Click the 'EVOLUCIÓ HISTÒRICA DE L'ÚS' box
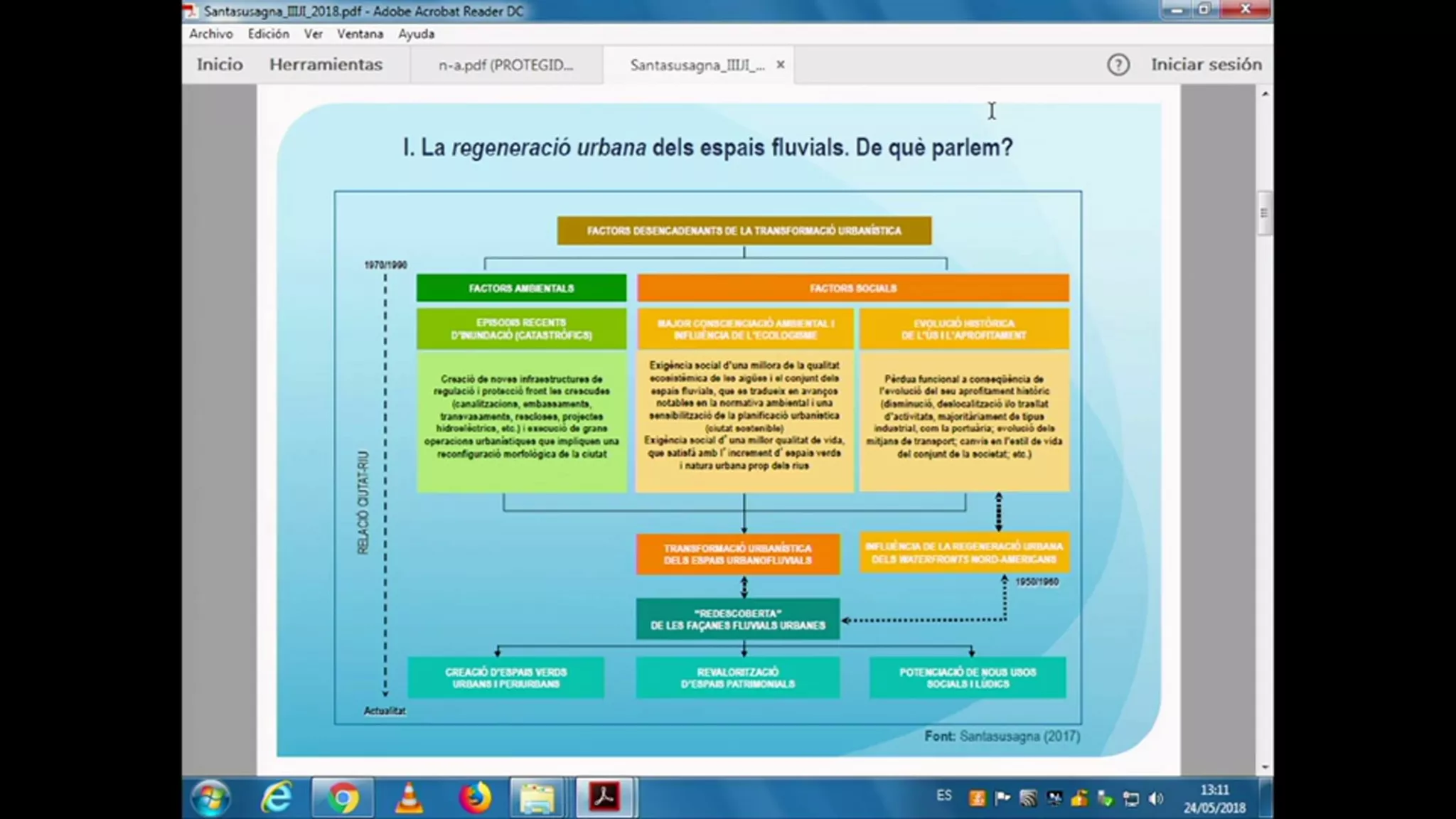Image resolution: width=1456 pixels, height=819 pixels. pyautogui.click(x=964, y=328)
